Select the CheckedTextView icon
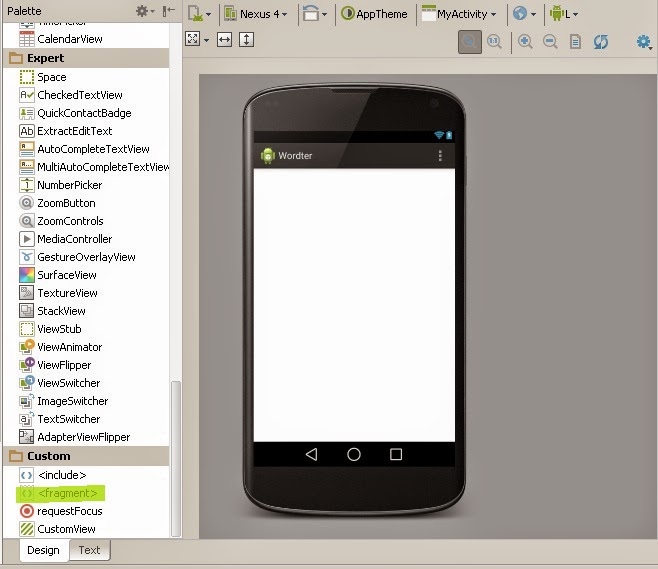This screenshot has height=569, width=658. pyautogui.click(x=27, y=95)
